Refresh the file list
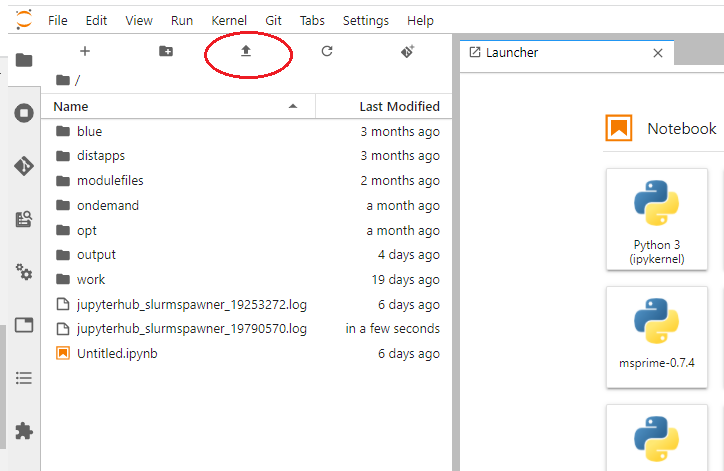The image size is (724, 471). pyautogui.click(x=326, y=51)
